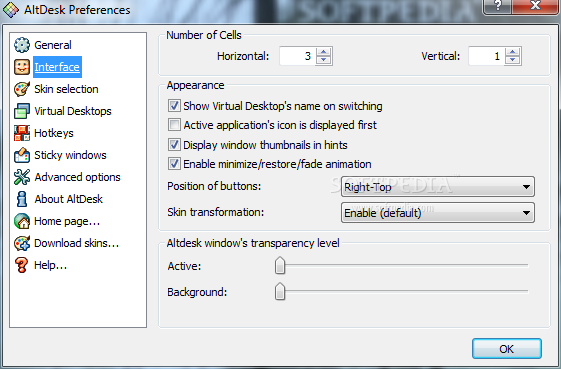
Task: Click the Interface smiley face icon
Action: coord(22,67)
